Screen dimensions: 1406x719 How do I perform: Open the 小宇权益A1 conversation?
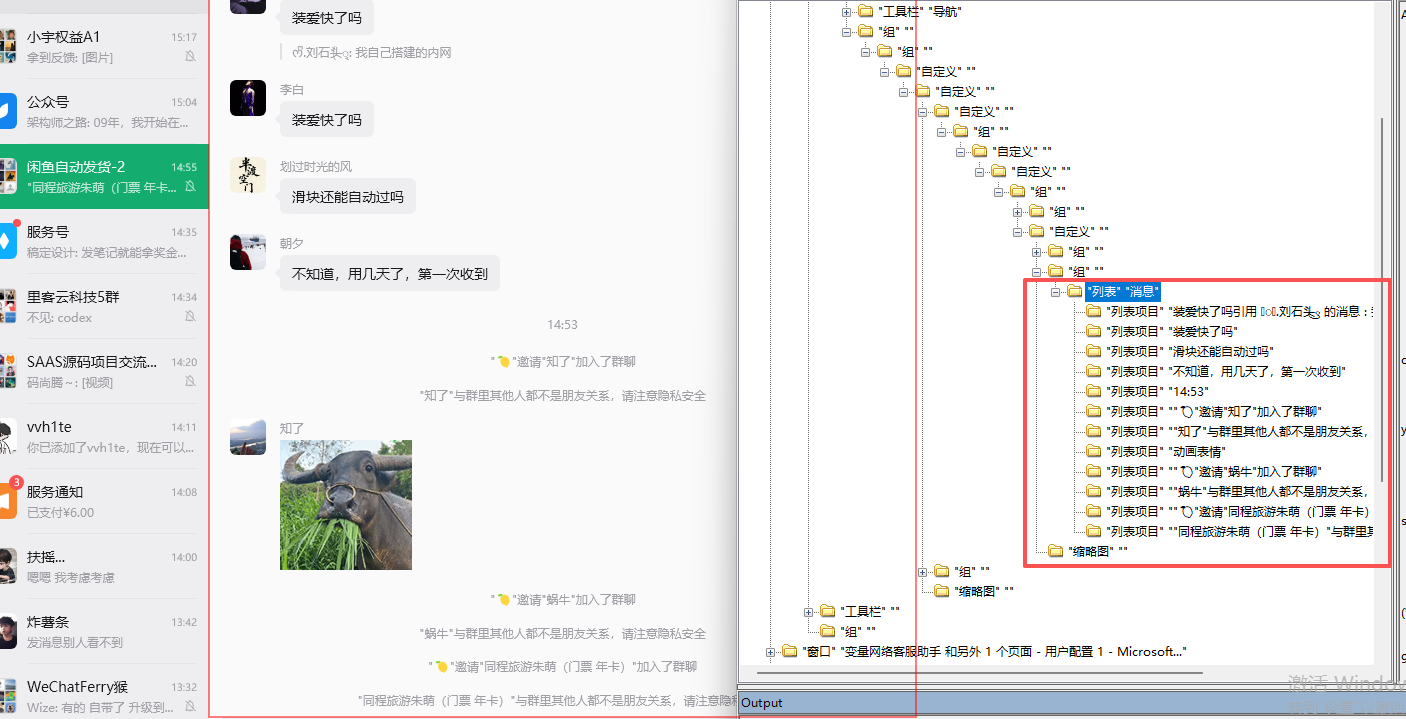pyautogui.click(x=104, y=46)
